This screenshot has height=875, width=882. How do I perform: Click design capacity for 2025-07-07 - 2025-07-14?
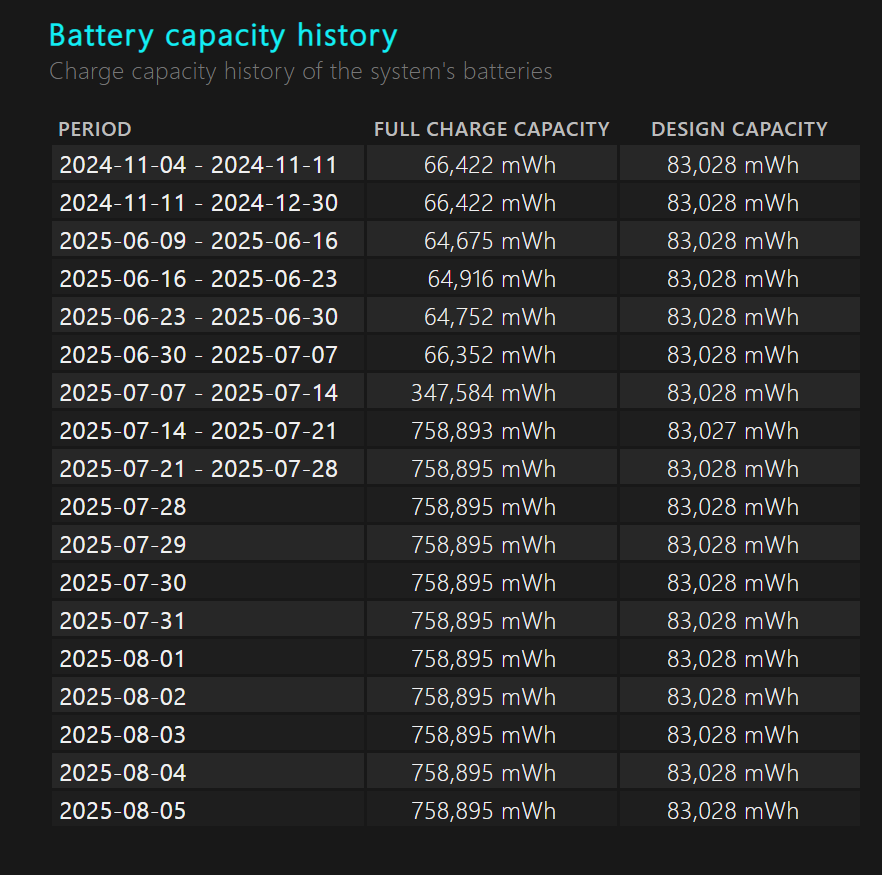[x=733, y=393]
